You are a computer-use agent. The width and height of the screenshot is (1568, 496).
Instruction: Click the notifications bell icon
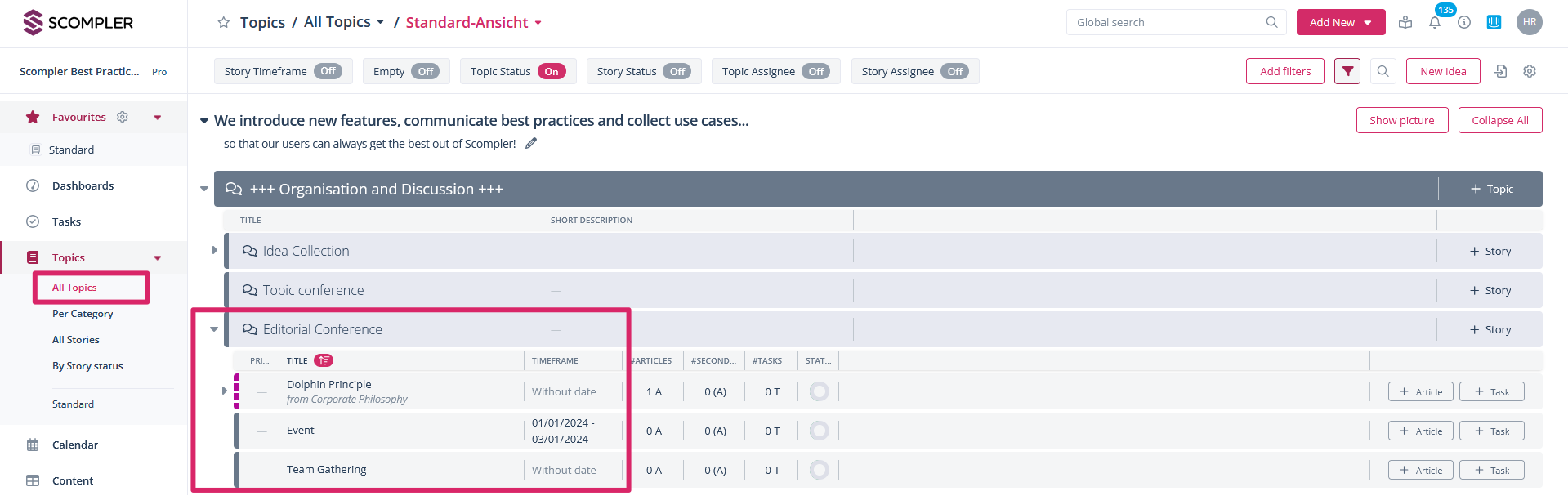click(x=1434, y=23)
